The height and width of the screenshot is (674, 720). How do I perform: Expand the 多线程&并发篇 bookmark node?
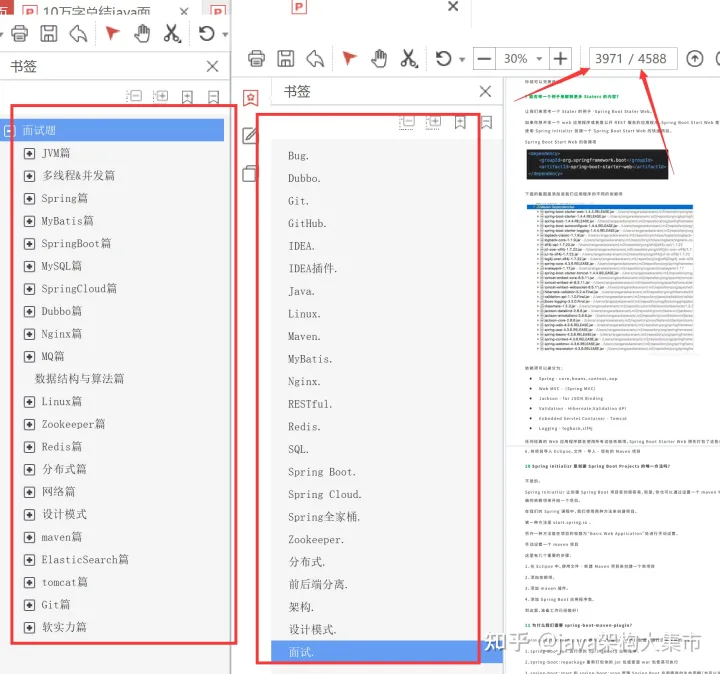[29, 176]
